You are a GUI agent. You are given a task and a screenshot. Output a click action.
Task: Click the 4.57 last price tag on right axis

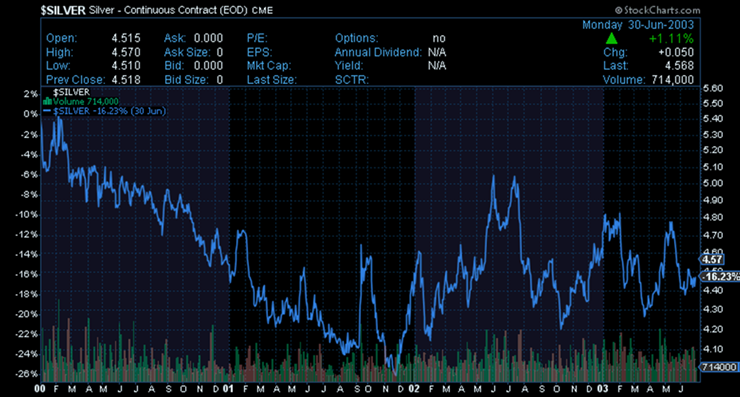[x=712, y=260]
